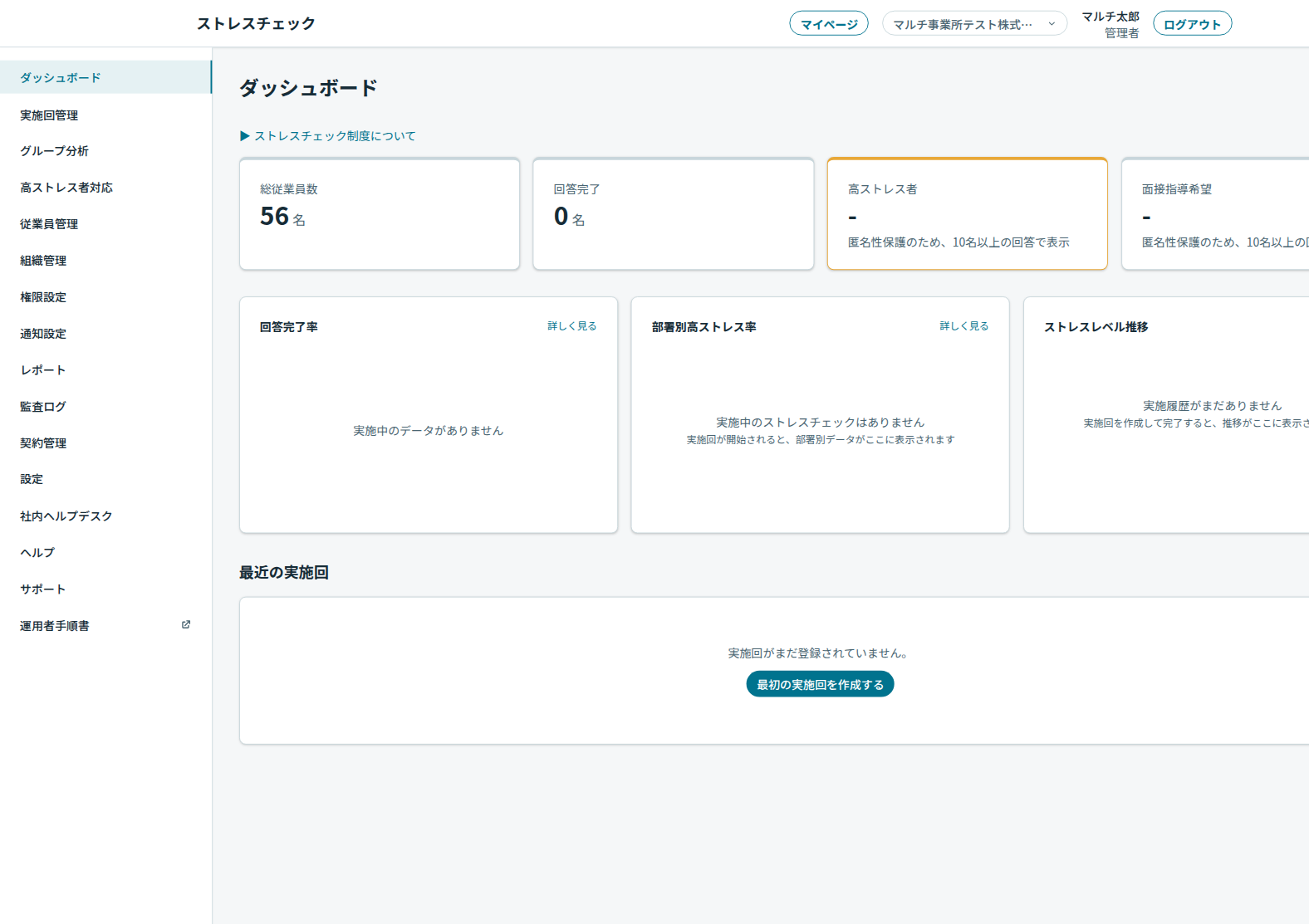The width and height of the screenshot is (1309, 924).
Task: Click the 回答完了率 card title
Action: click(289, 327)
